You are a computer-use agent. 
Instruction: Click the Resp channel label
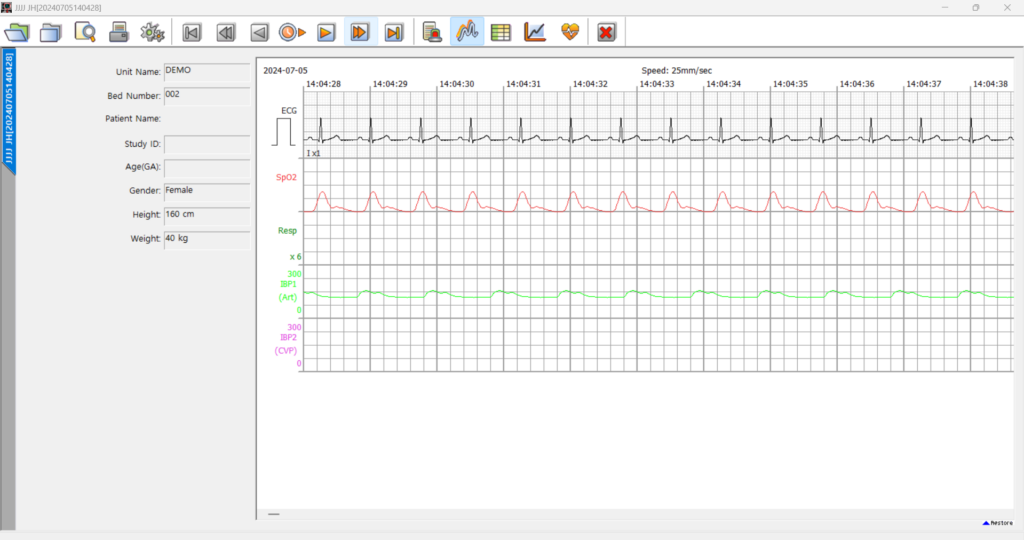tap(287, 230)
